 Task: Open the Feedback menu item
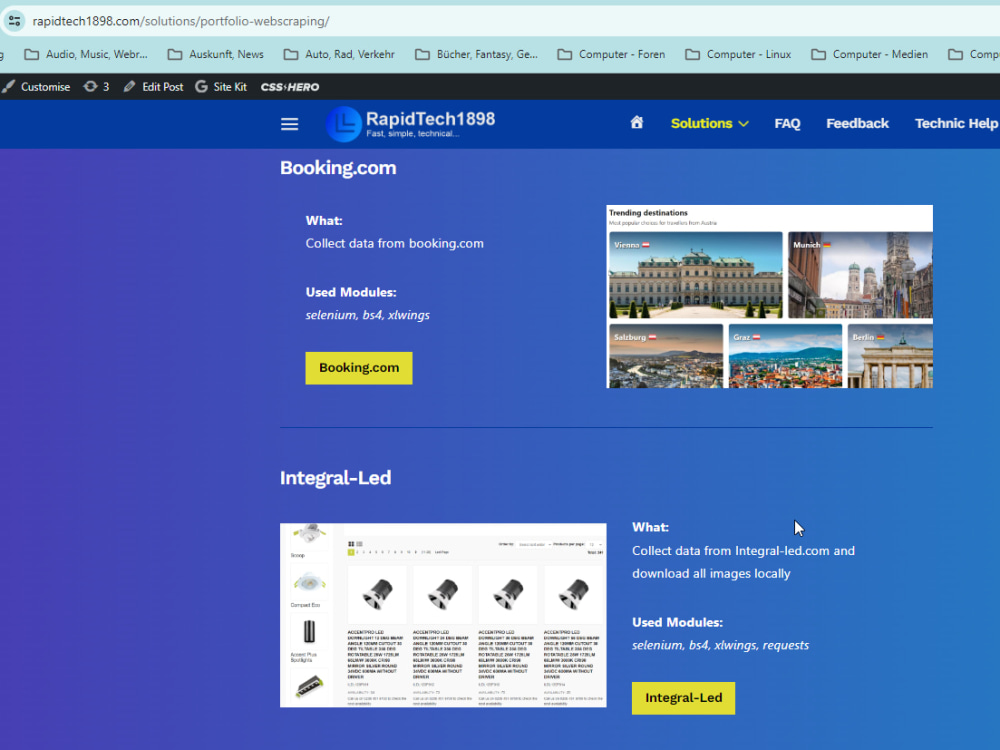(x=857, y=124)
